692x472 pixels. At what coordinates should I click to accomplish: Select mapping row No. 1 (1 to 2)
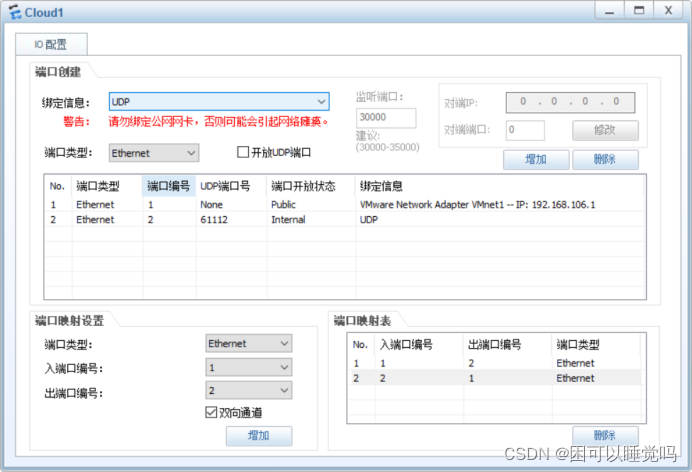(x=495, y=363)
